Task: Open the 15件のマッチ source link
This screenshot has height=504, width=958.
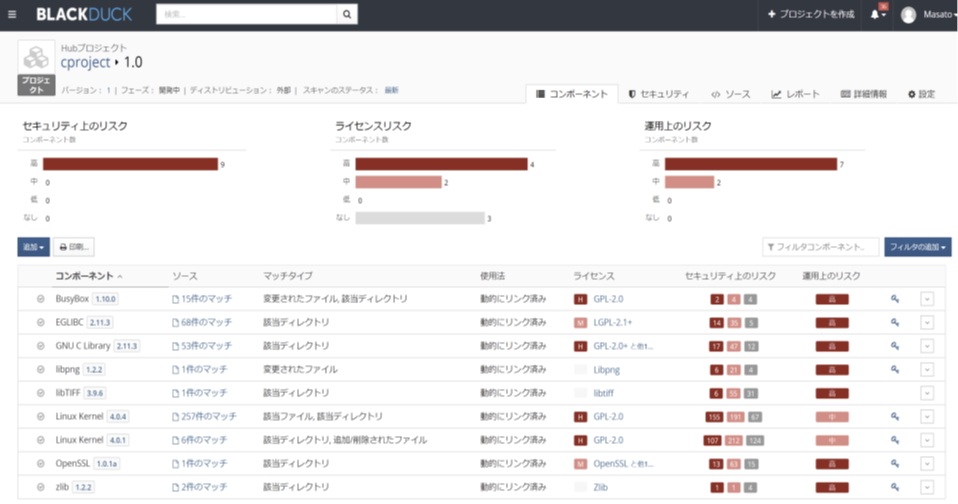Action: (202, 299)
